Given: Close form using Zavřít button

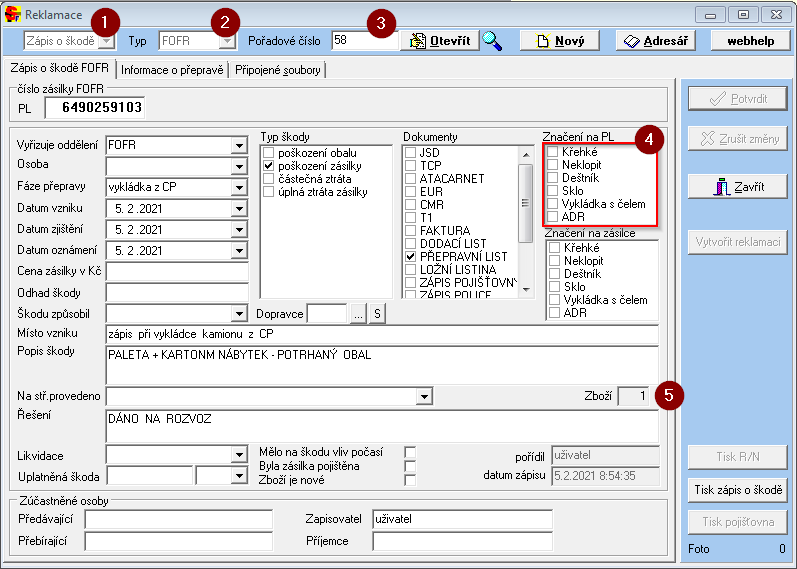Looking at the screenshot, I should pos(737,187).
